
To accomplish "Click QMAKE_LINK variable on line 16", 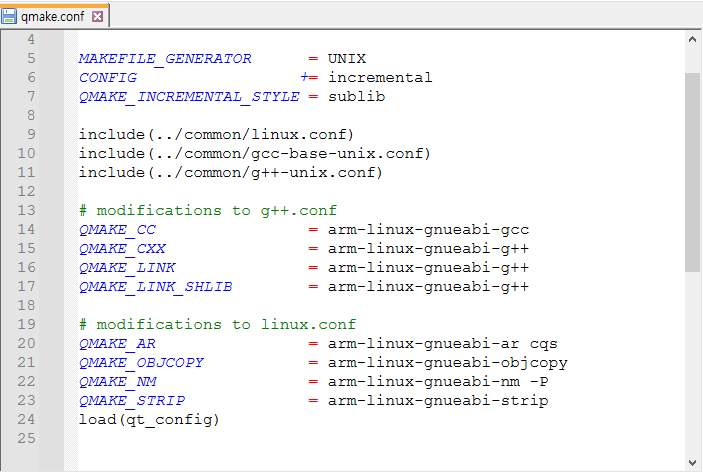I will pos(127,268).
